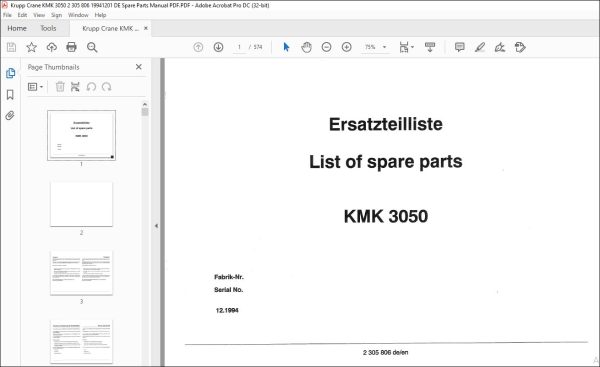Open the Attachments paperclip panel
Viewport: 600px width, 367px height.
10,115
